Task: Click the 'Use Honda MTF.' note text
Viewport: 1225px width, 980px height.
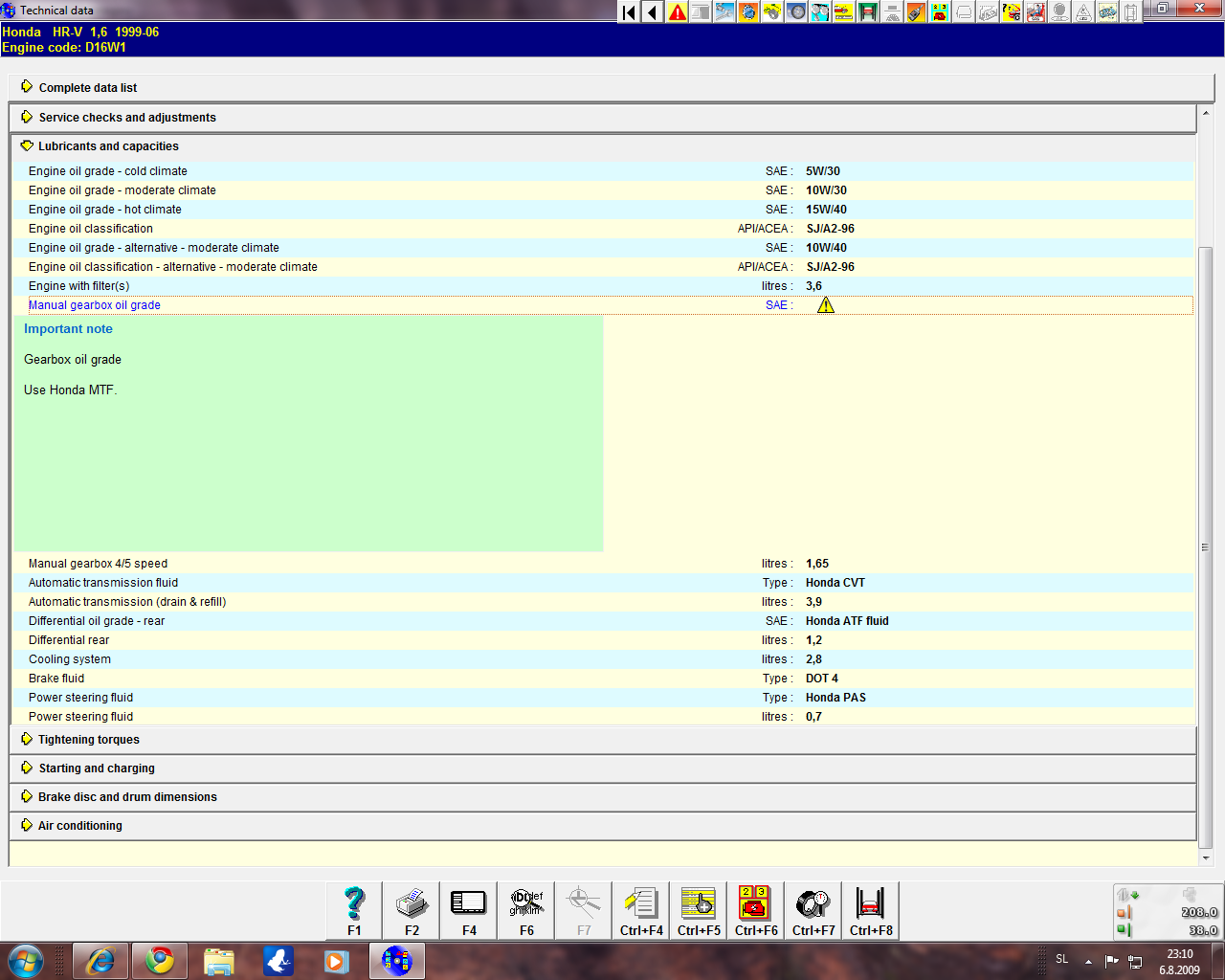Action: (71, 390)
